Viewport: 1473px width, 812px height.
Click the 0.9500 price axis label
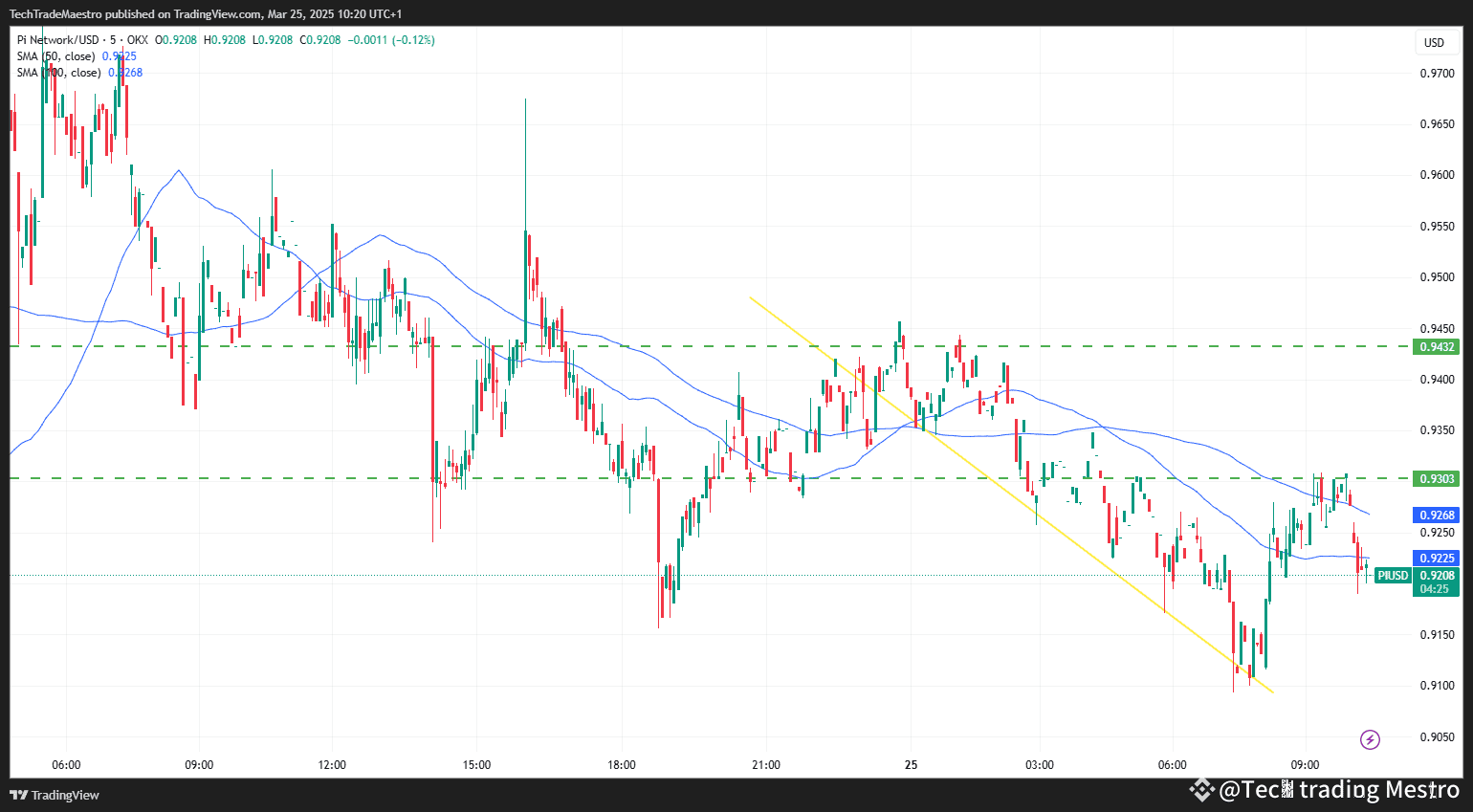pyautogui.click(x=1437, y=277)
